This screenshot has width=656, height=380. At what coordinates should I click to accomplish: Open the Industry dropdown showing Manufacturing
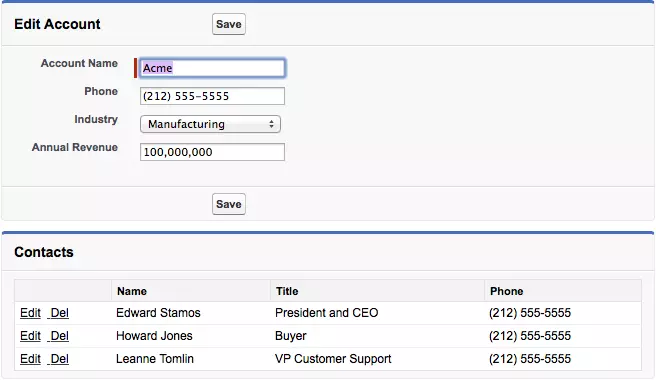210,124
